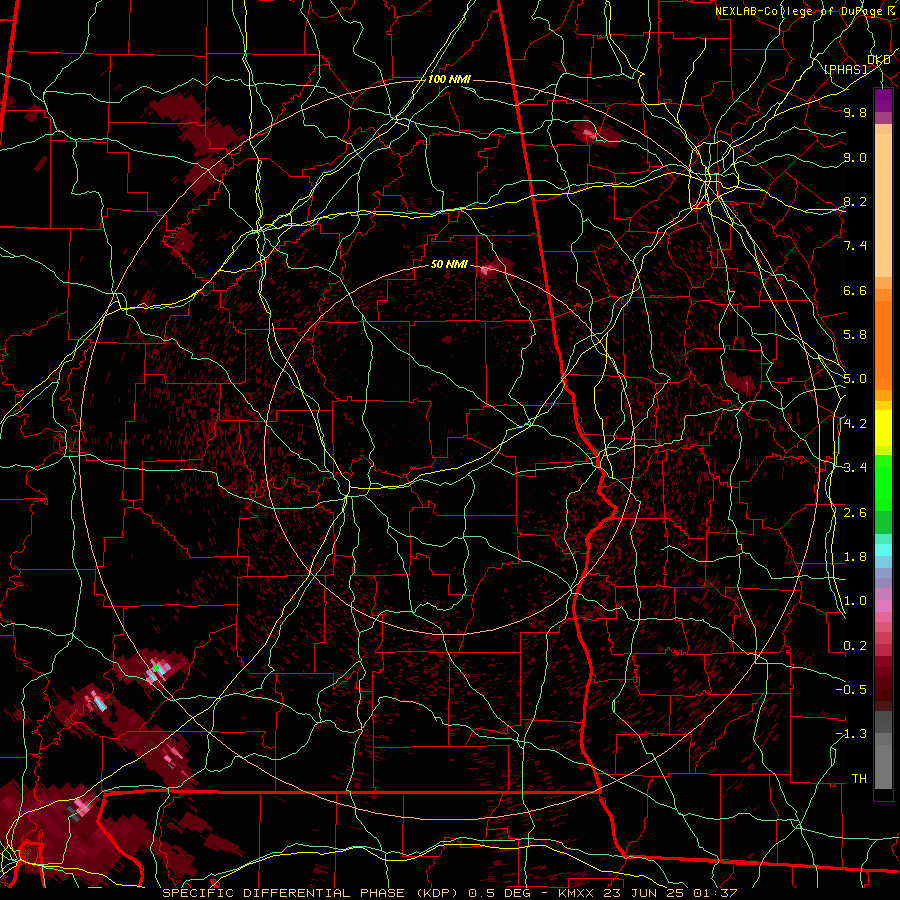Click the 50 NMI range ring label

pyautogui.click(x=449, y=264)
